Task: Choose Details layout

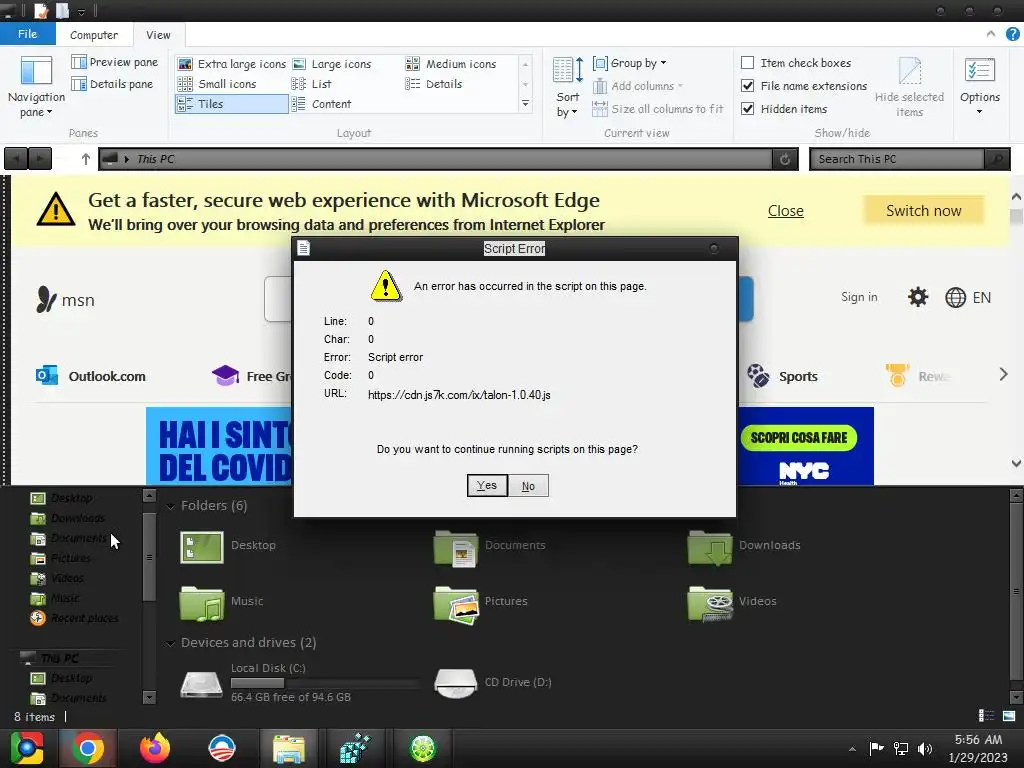Action: coord(434,84)
